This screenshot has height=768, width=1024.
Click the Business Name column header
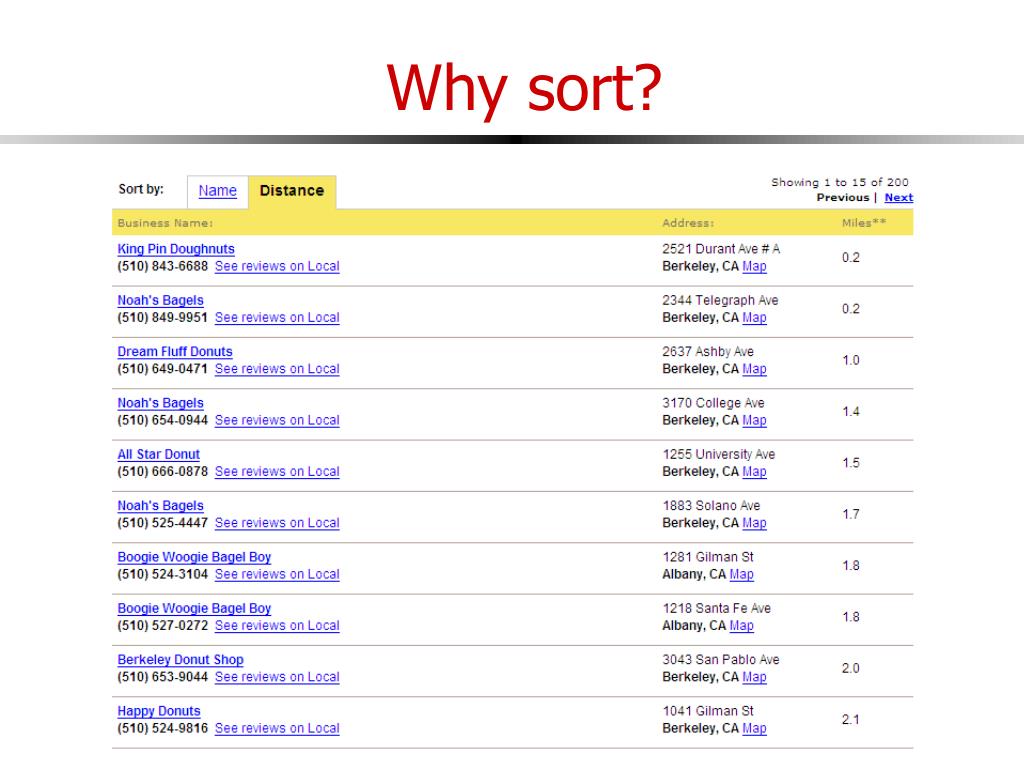165,223
